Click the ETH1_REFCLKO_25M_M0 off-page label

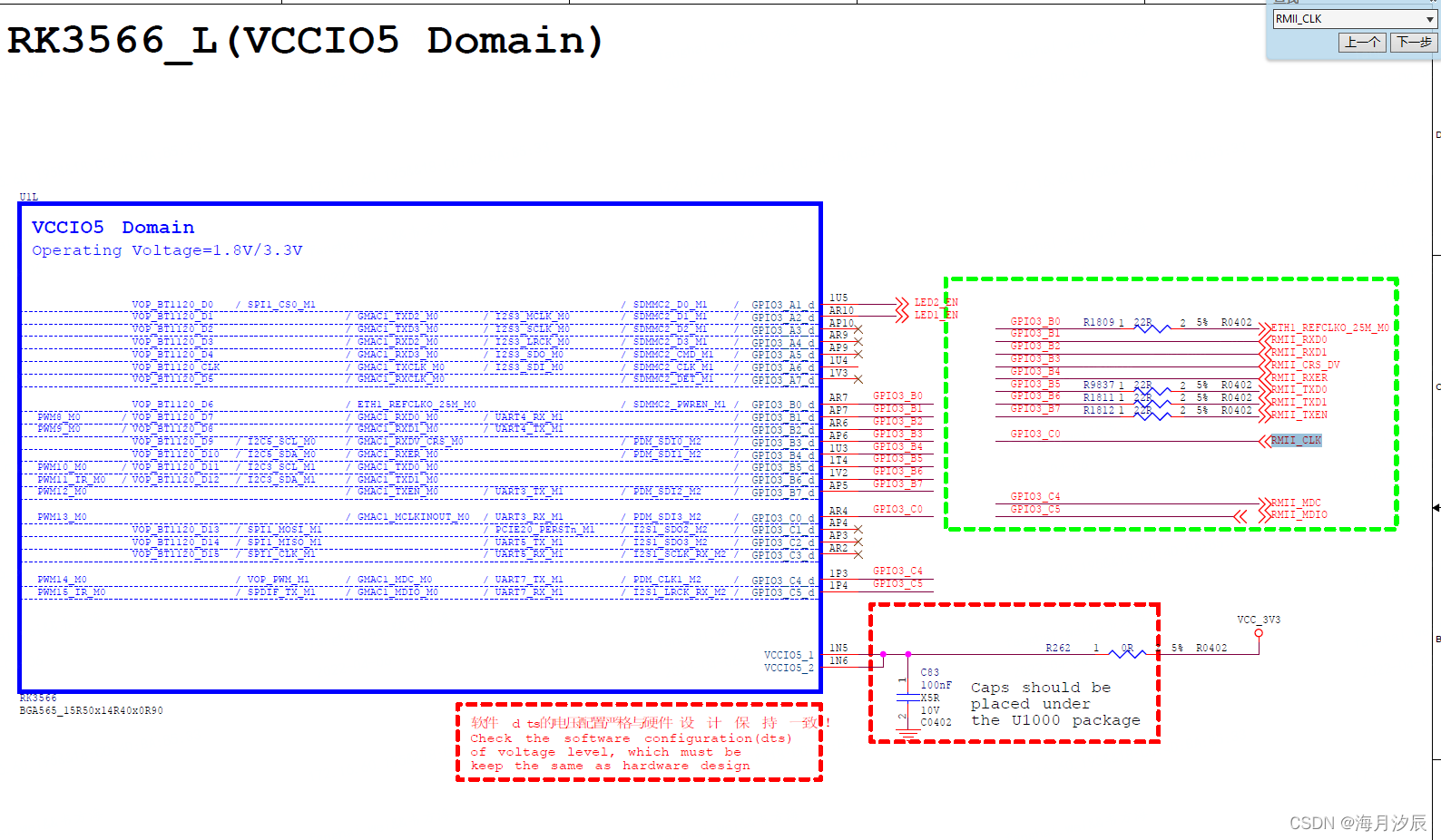pos(1329,327)
